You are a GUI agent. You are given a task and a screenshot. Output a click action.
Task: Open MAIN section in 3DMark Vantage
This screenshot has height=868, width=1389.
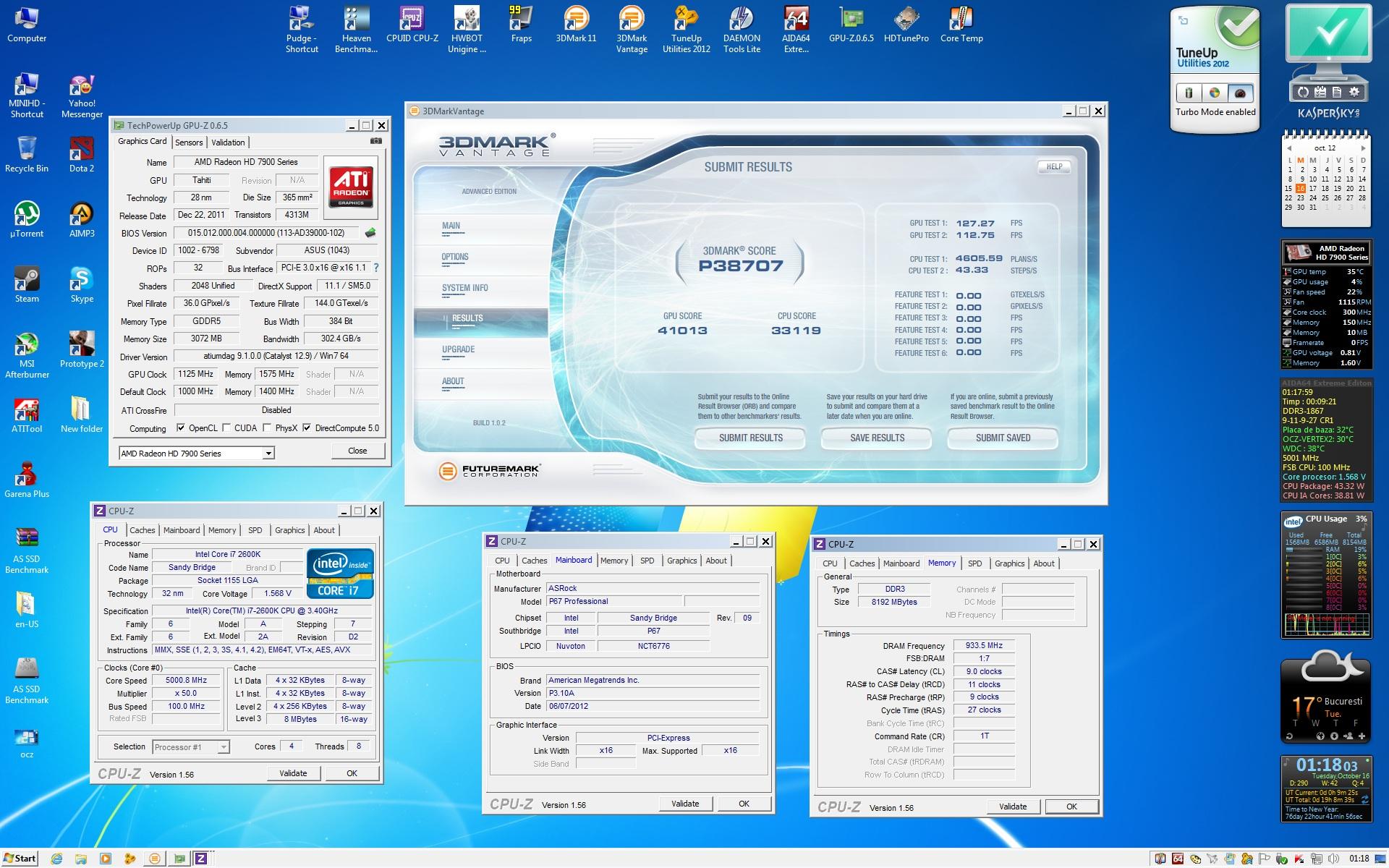(451, 226)
